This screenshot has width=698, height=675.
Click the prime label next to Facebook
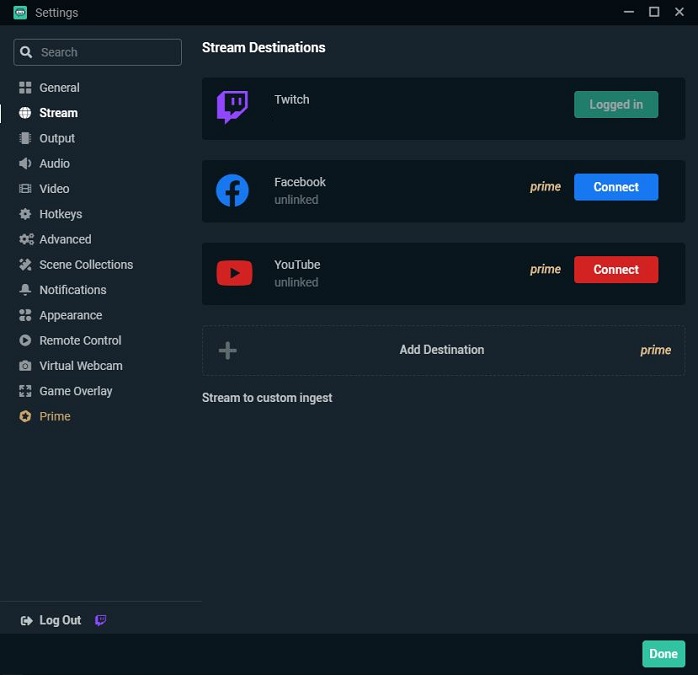point(545,187)
